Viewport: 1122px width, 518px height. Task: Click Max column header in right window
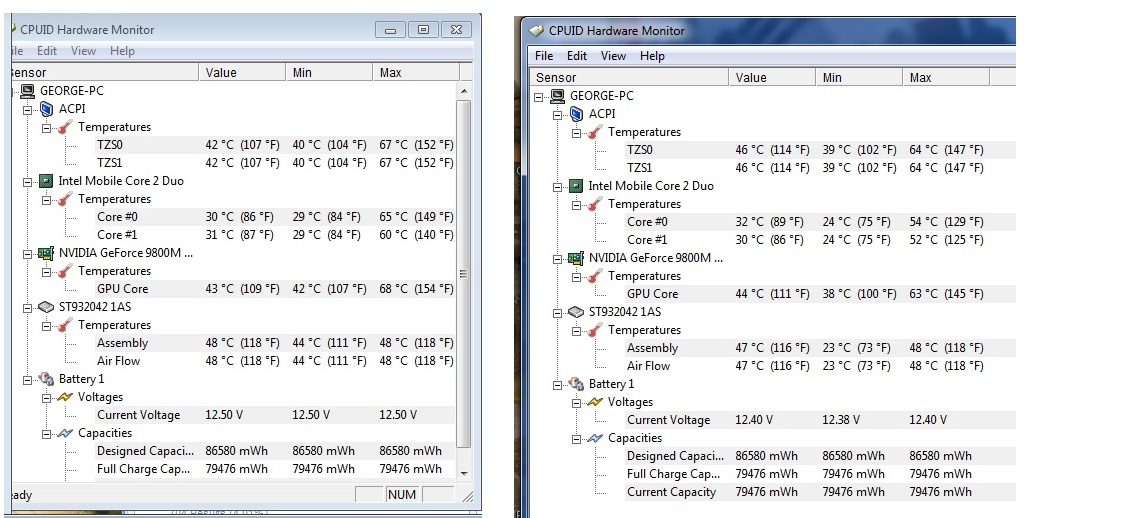[x=947, y=77]
